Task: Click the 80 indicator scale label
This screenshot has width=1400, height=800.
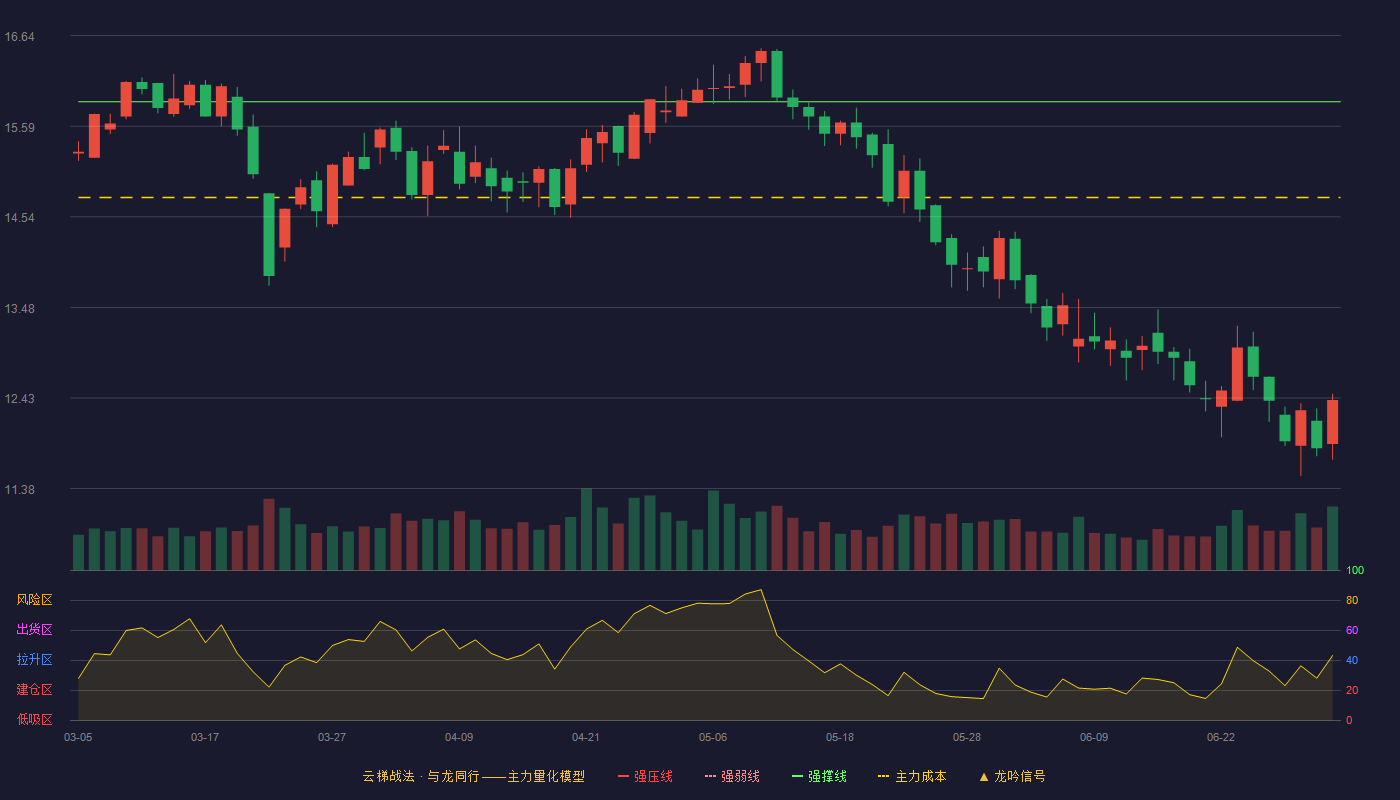Action: point(1351,601)
